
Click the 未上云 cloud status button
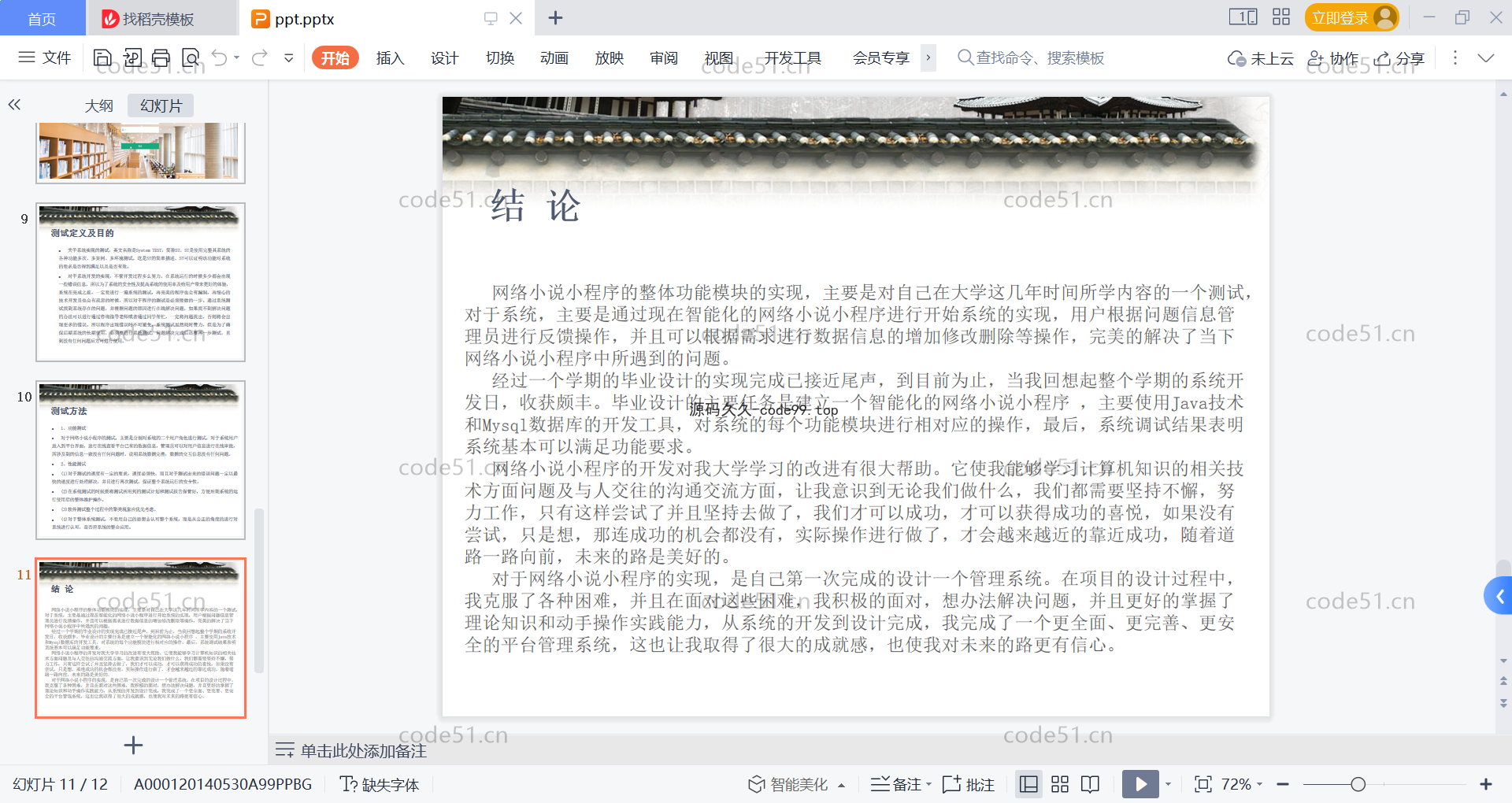click(x=1261, y=58)
